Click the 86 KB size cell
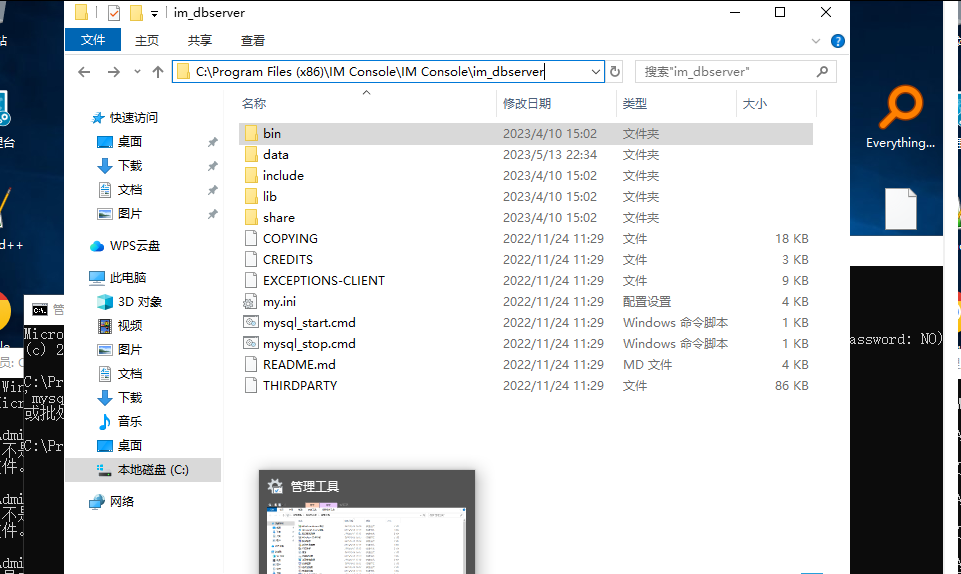 pos(791,385)
